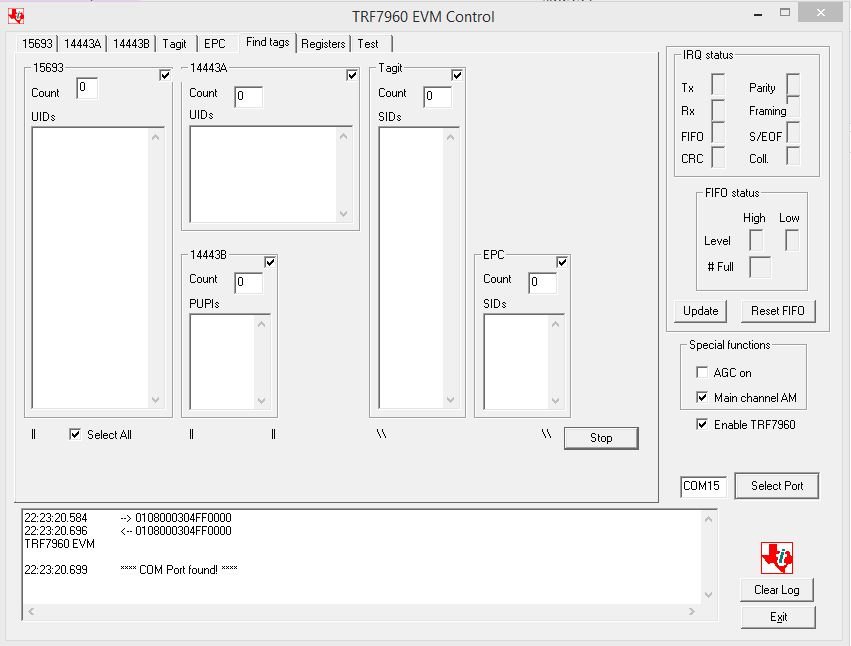Click the Texas Instruments info logo above Clear Log

pos(777,558)
